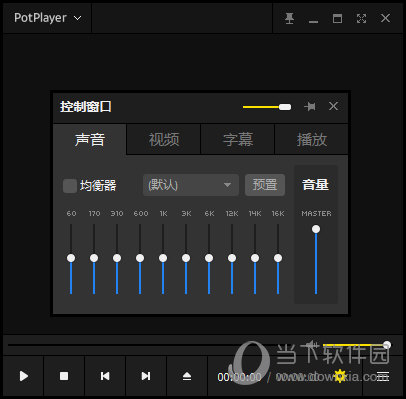Pin the 控制窗口 panel
This screenshot has height=399, width=406.
(310, 107)
